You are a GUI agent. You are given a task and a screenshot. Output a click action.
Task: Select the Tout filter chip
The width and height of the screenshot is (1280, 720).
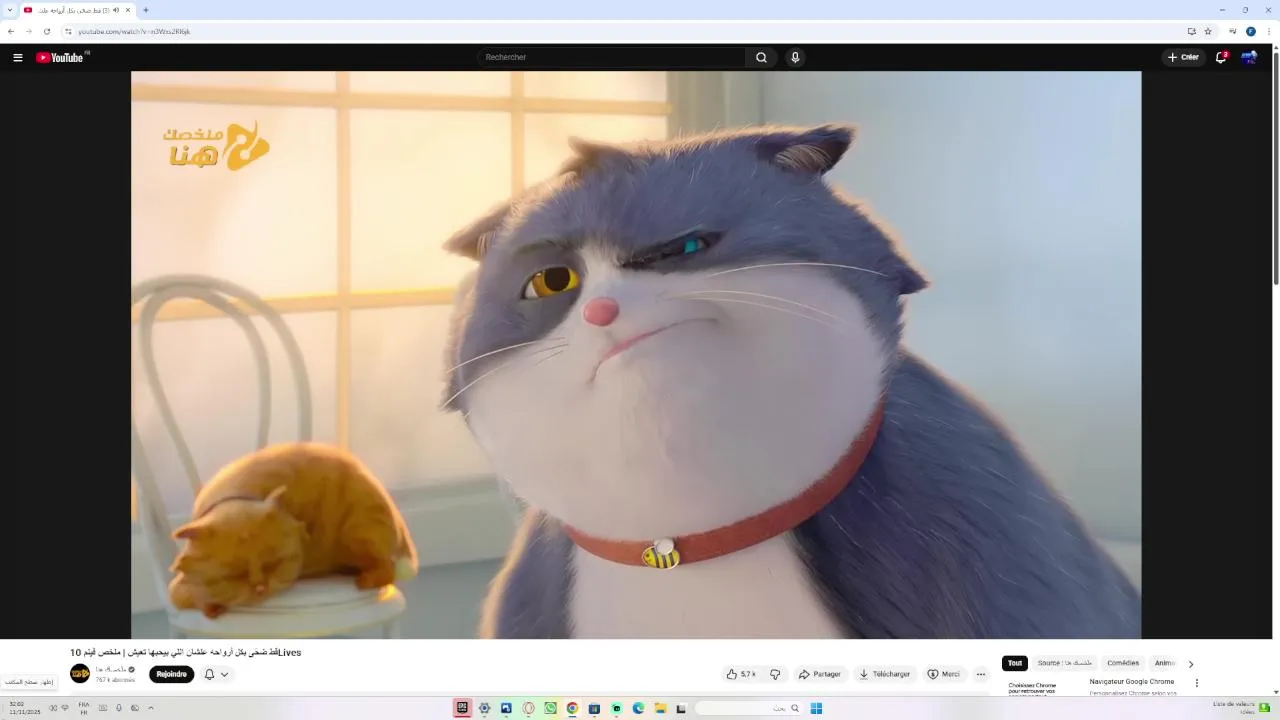click(1014, 663)
